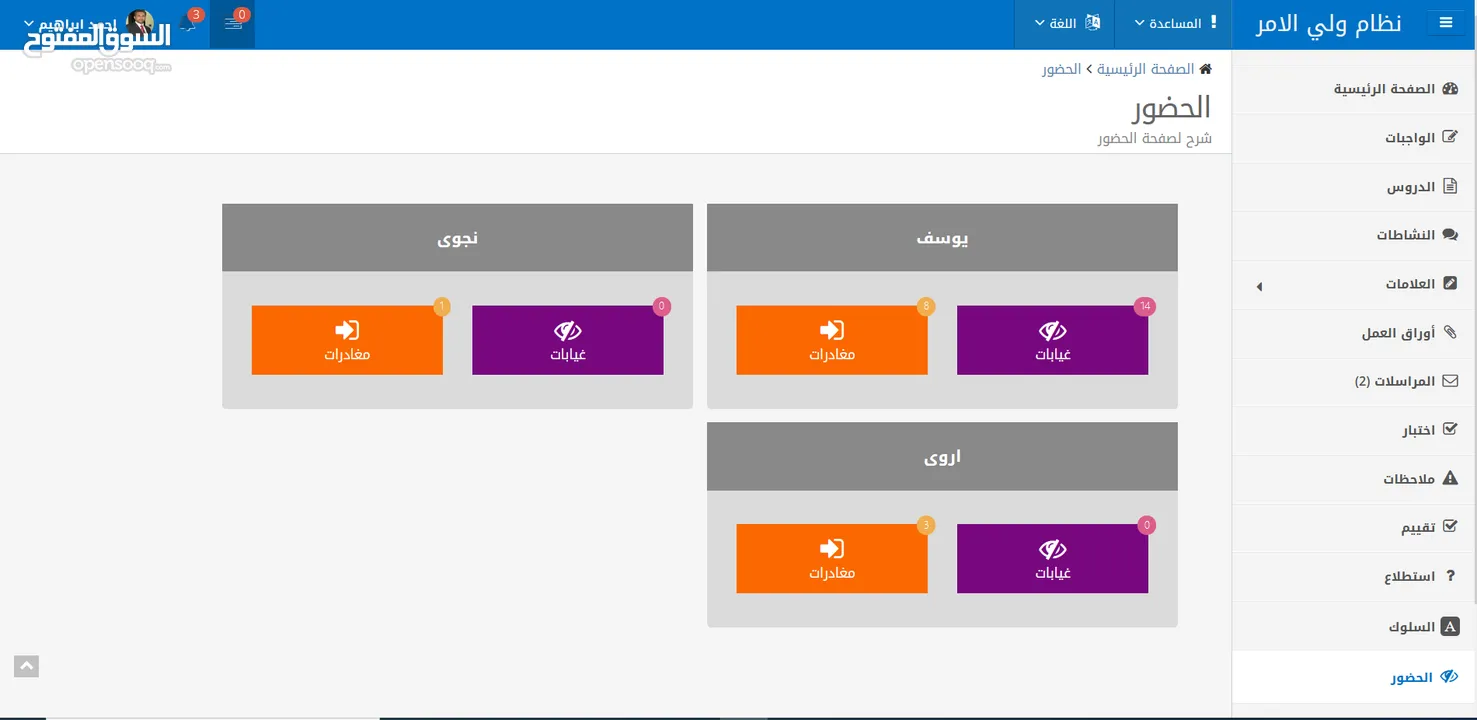The image size is (1477, 720).
Task: Click the نظام ولي الامر title
Action: [1328, 24]
